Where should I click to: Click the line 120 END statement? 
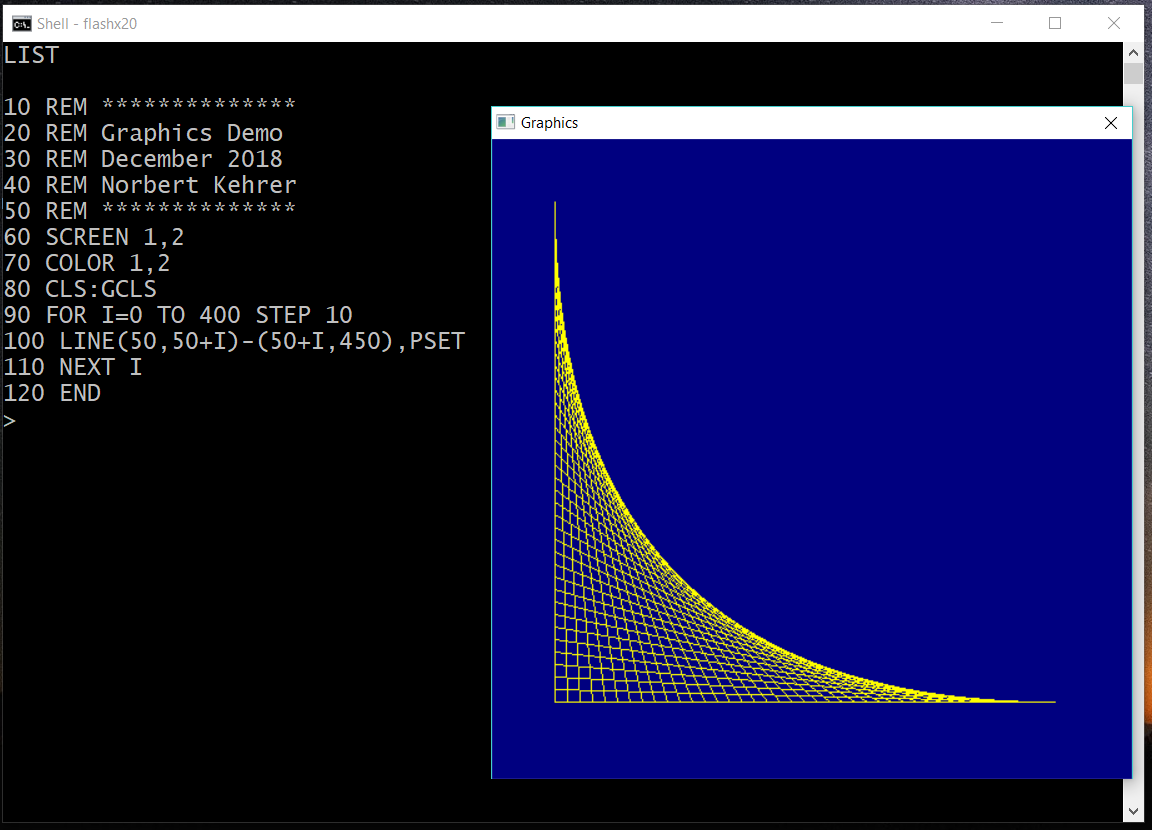(x=52, y=393)
